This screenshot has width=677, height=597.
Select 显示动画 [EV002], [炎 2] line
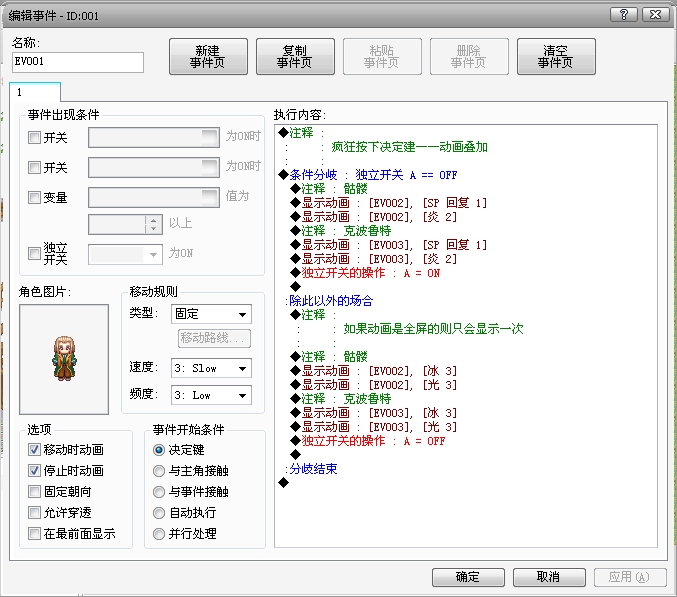click(373, 217)
